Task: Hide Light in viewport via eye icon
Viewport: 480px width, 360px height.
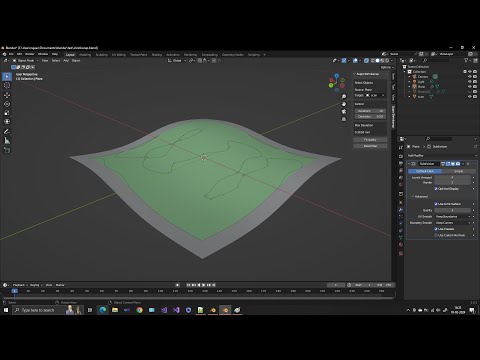Action: coord(470,82)
